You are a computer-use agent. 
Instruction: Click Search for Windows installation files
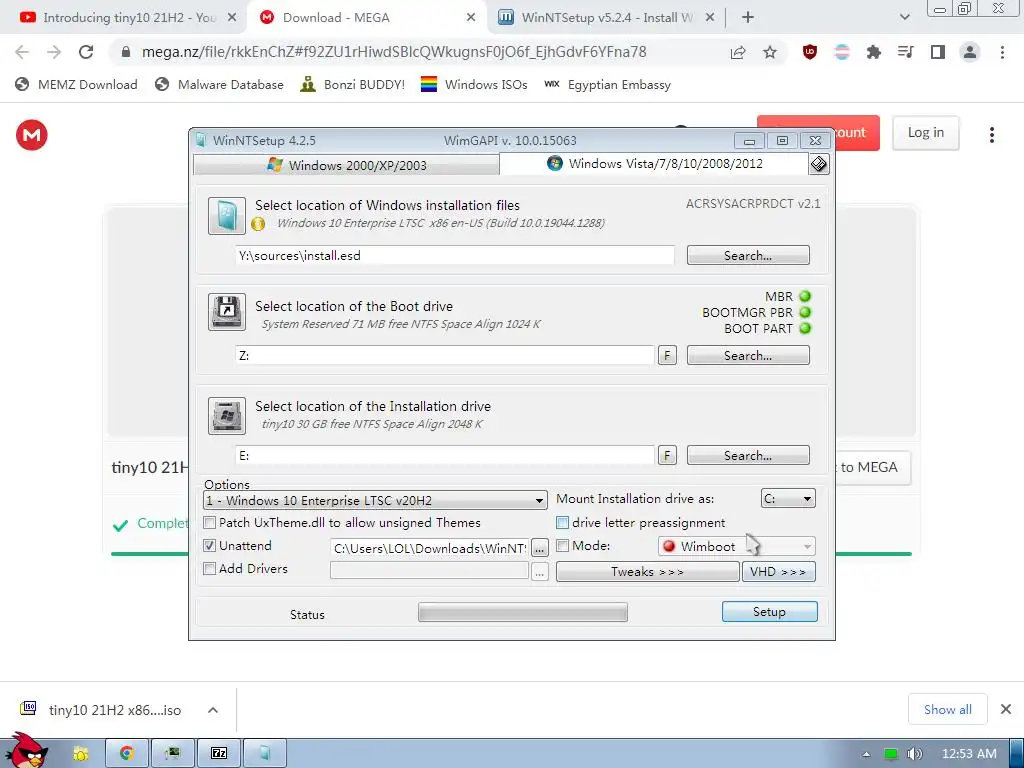tap(748, 255)
